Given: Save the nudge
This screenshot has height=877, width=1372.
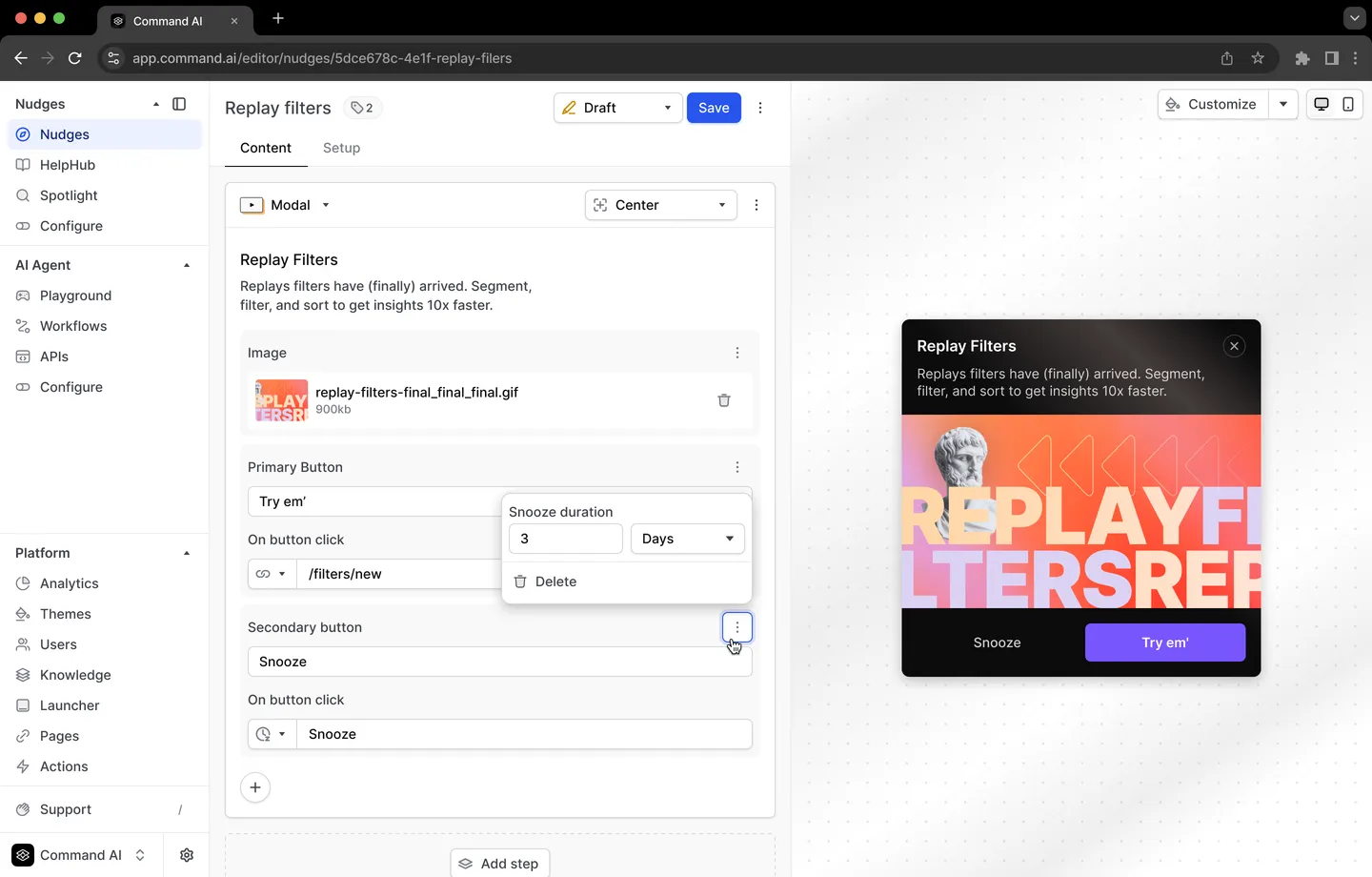Looking at the screenshot, I should click(714, 108).
